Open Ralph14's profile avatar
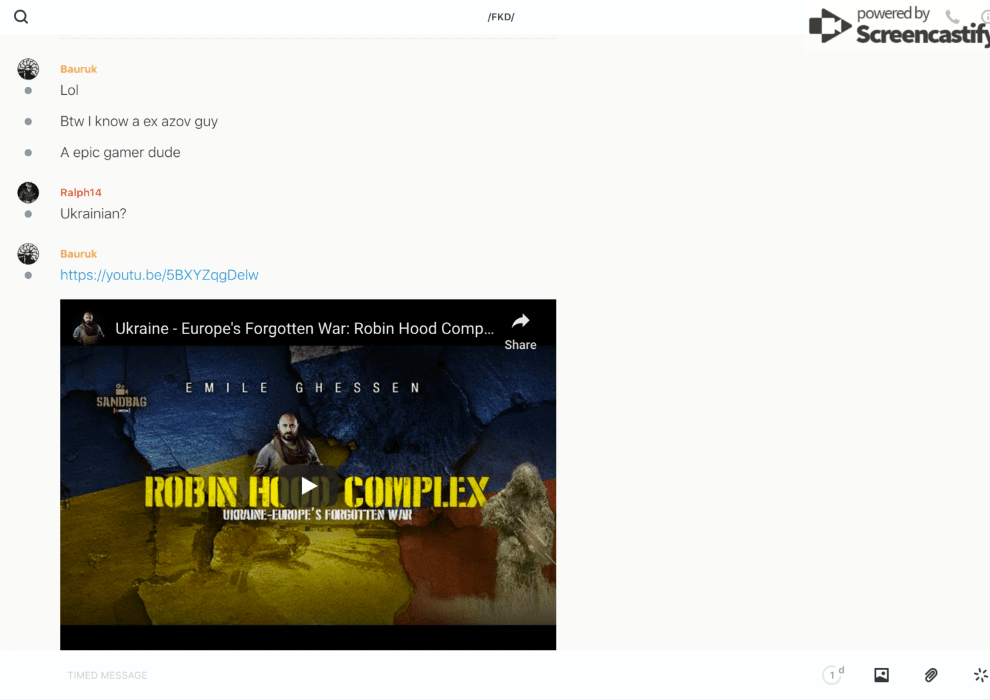Viewport: 990px width, 700px height. [28, 192]
